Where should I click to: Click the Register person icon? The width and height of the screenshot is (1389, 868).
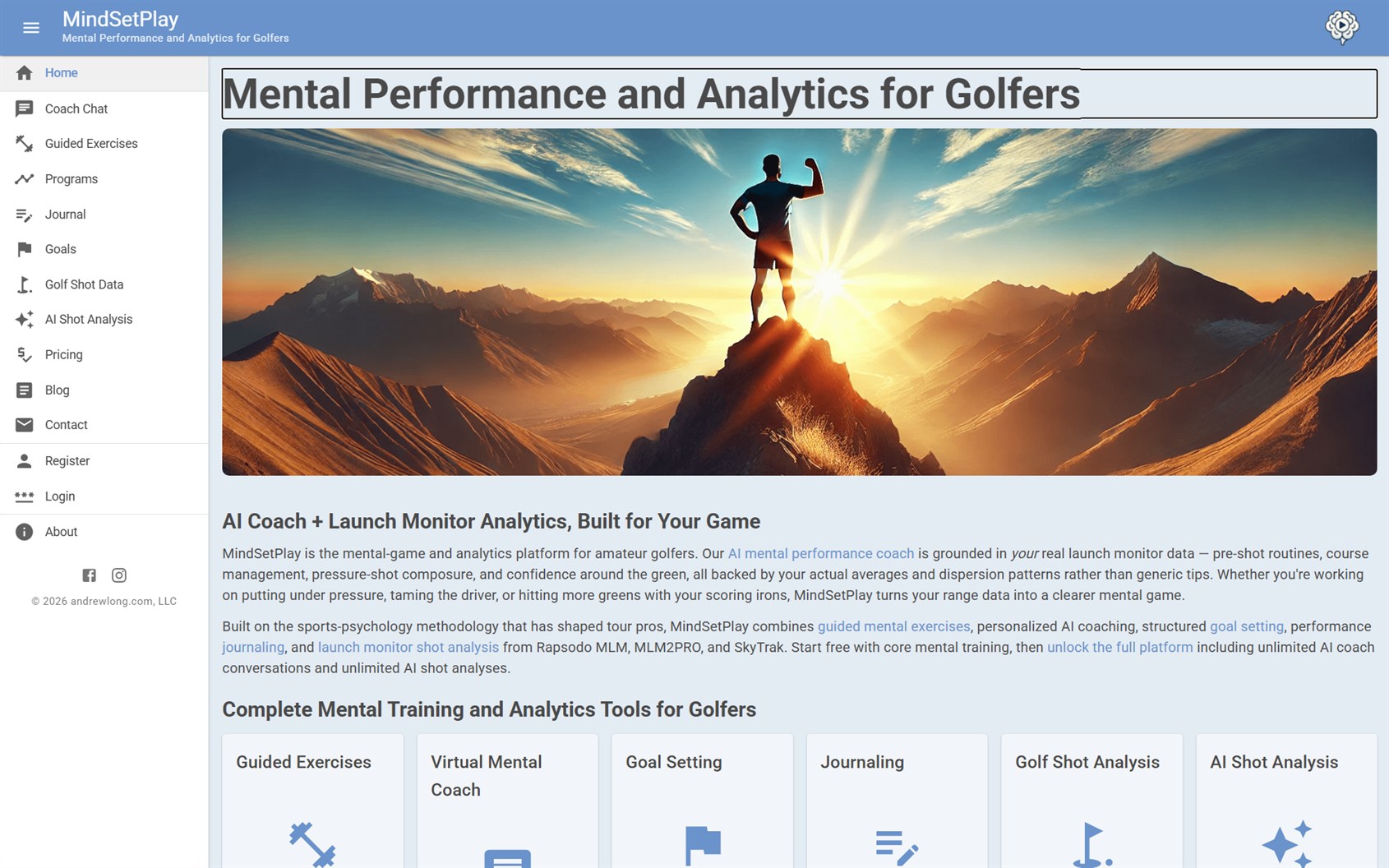coord(25,461)
